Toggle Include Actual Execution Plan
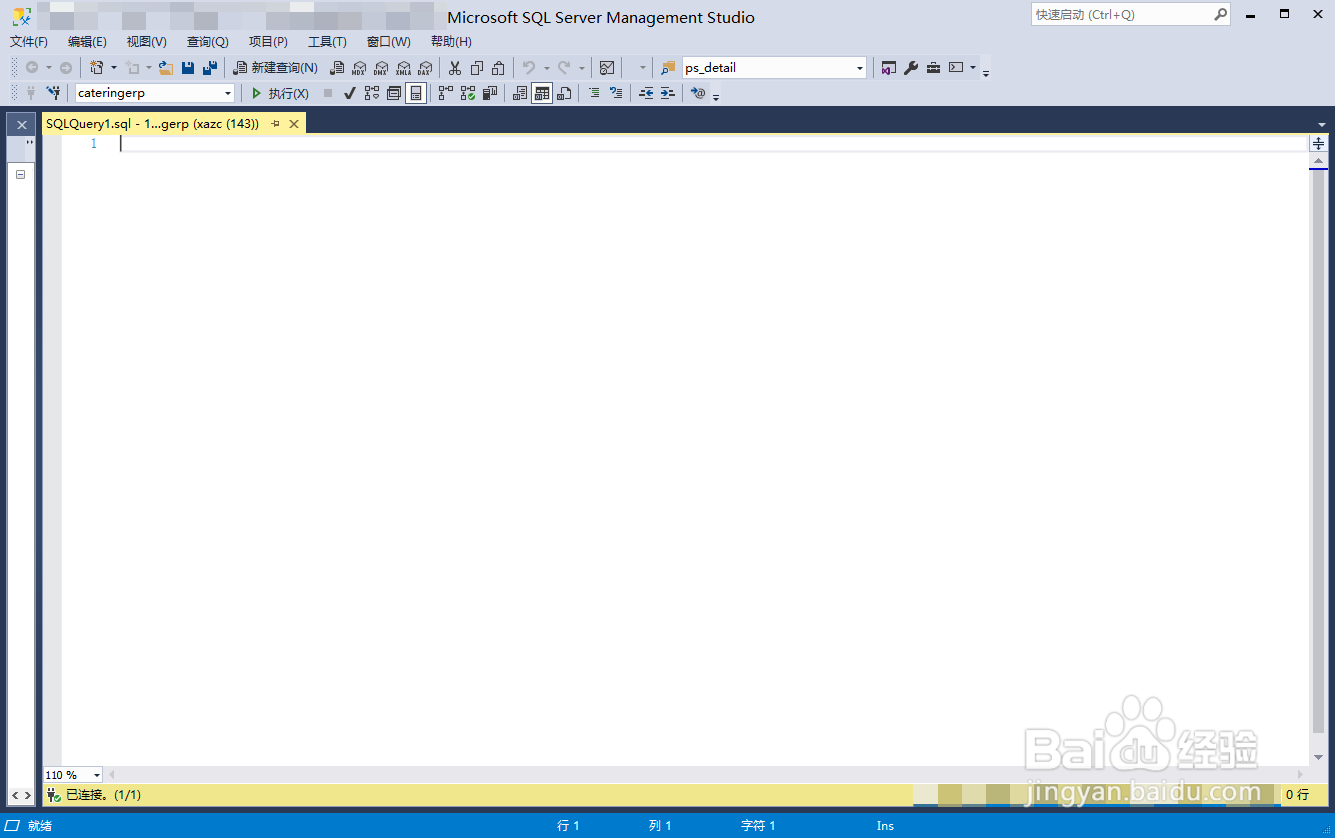This screenshot has width=1335, height=838. pyautogui.click(x=446, y=93)
